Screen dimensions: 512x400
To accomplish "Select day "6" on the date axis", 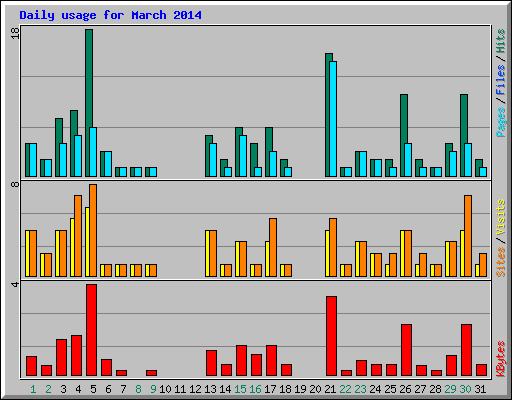I will pos(108,389).
